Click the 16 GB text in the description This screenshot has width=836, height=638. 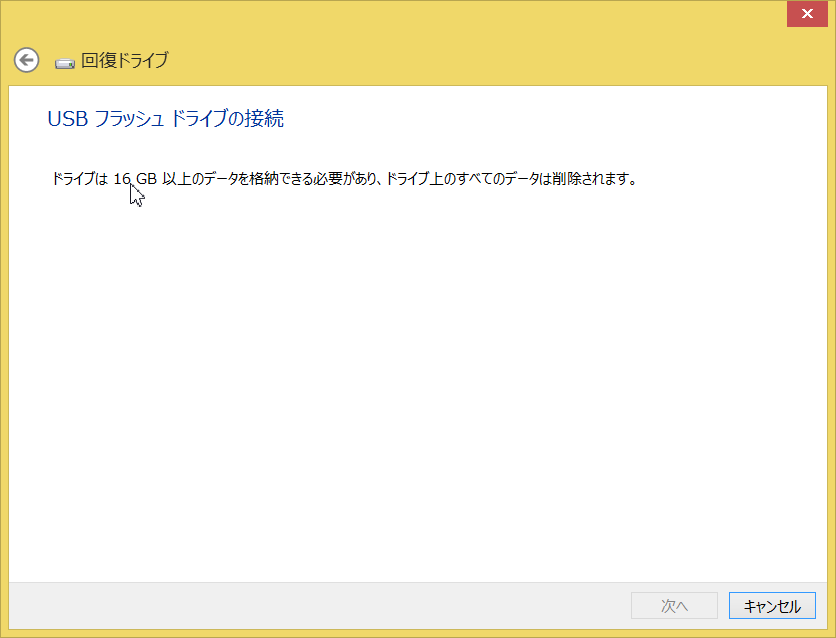(135, 180)
